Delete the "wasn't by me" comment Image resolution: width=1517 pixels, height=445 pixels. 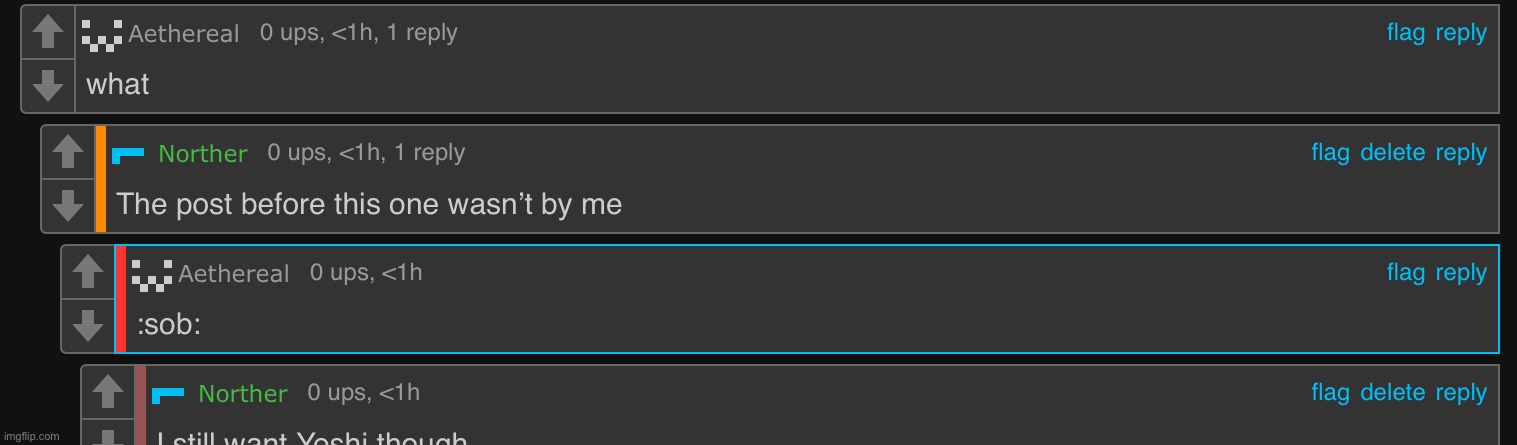point(1392,153)
